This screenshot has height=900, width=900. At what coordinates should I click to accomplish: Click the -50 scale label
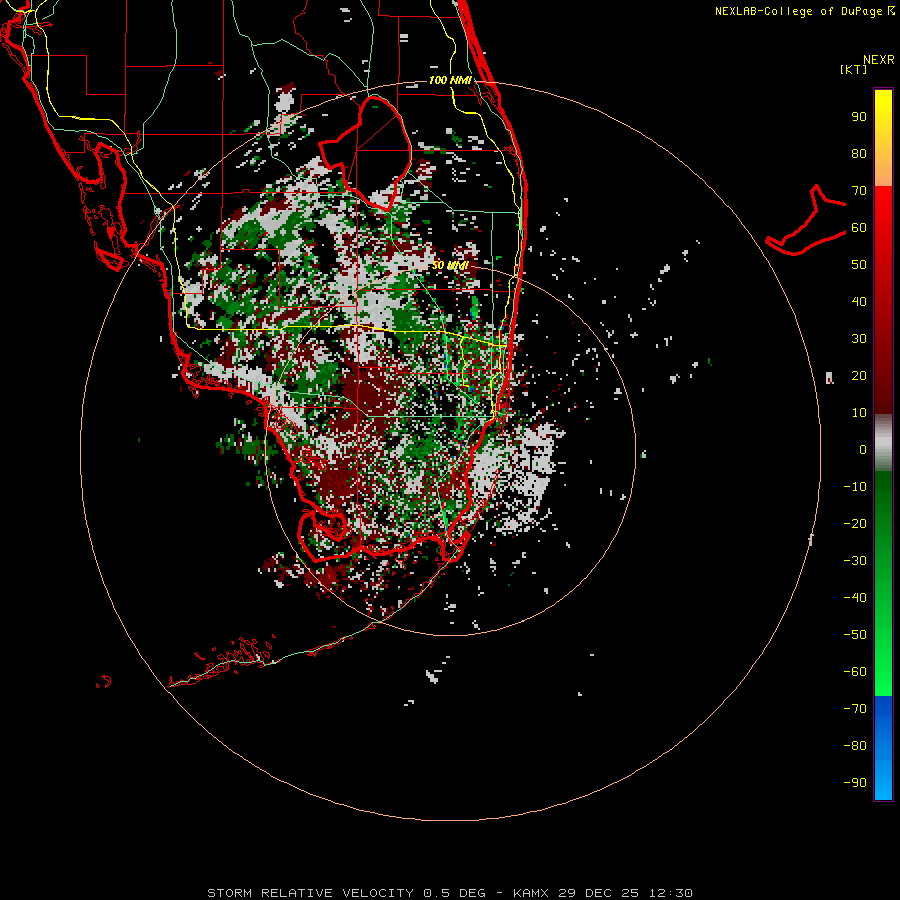click(x=855, y=634)
